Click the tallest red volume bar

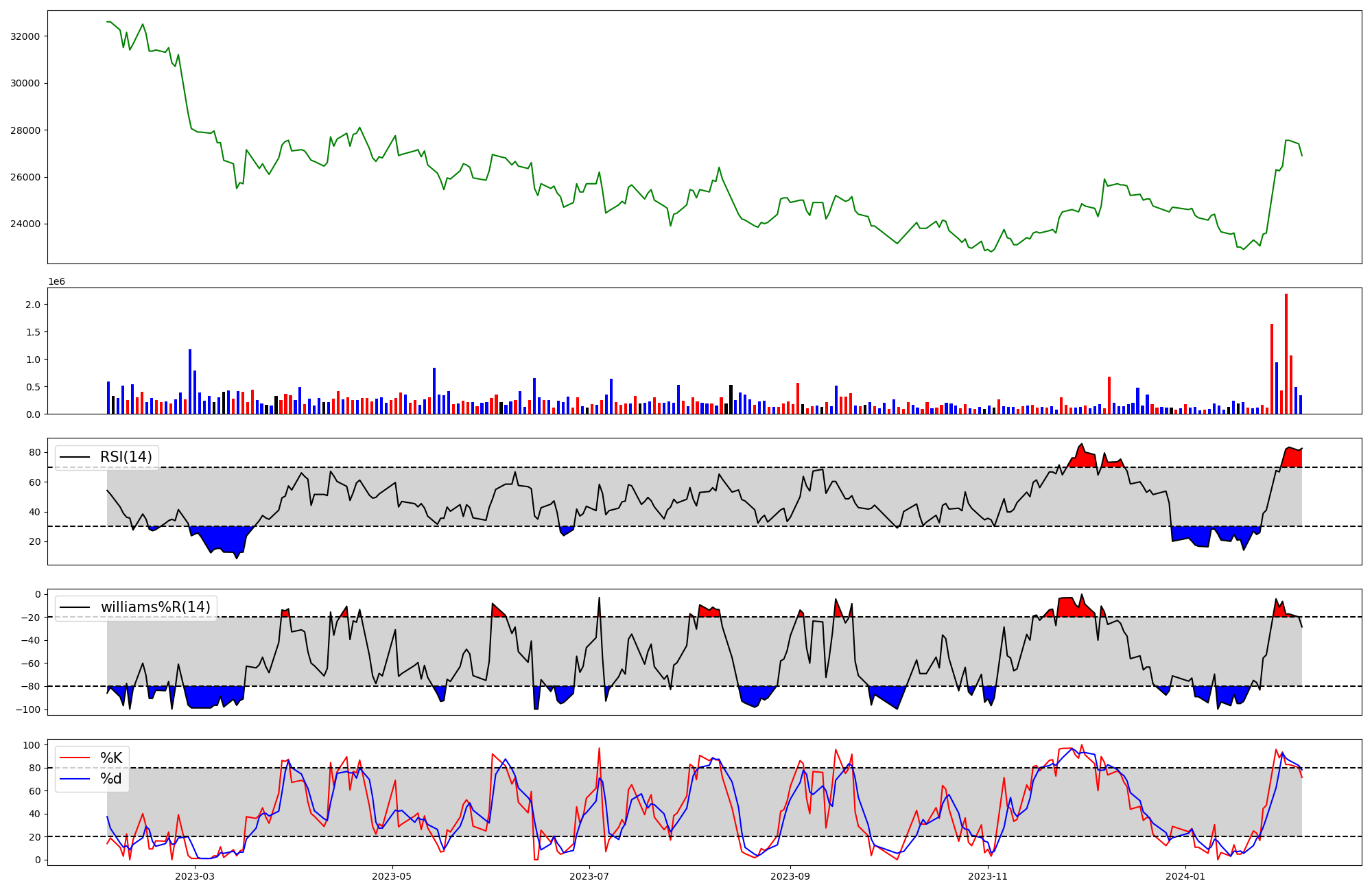[x=1286, y=353]
